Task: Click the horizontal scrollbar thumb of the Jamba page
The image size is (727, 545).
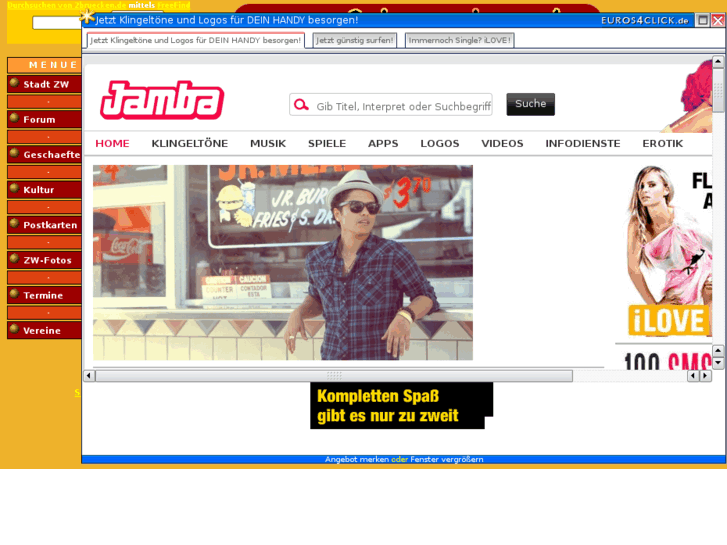Action: coord(334,375)
